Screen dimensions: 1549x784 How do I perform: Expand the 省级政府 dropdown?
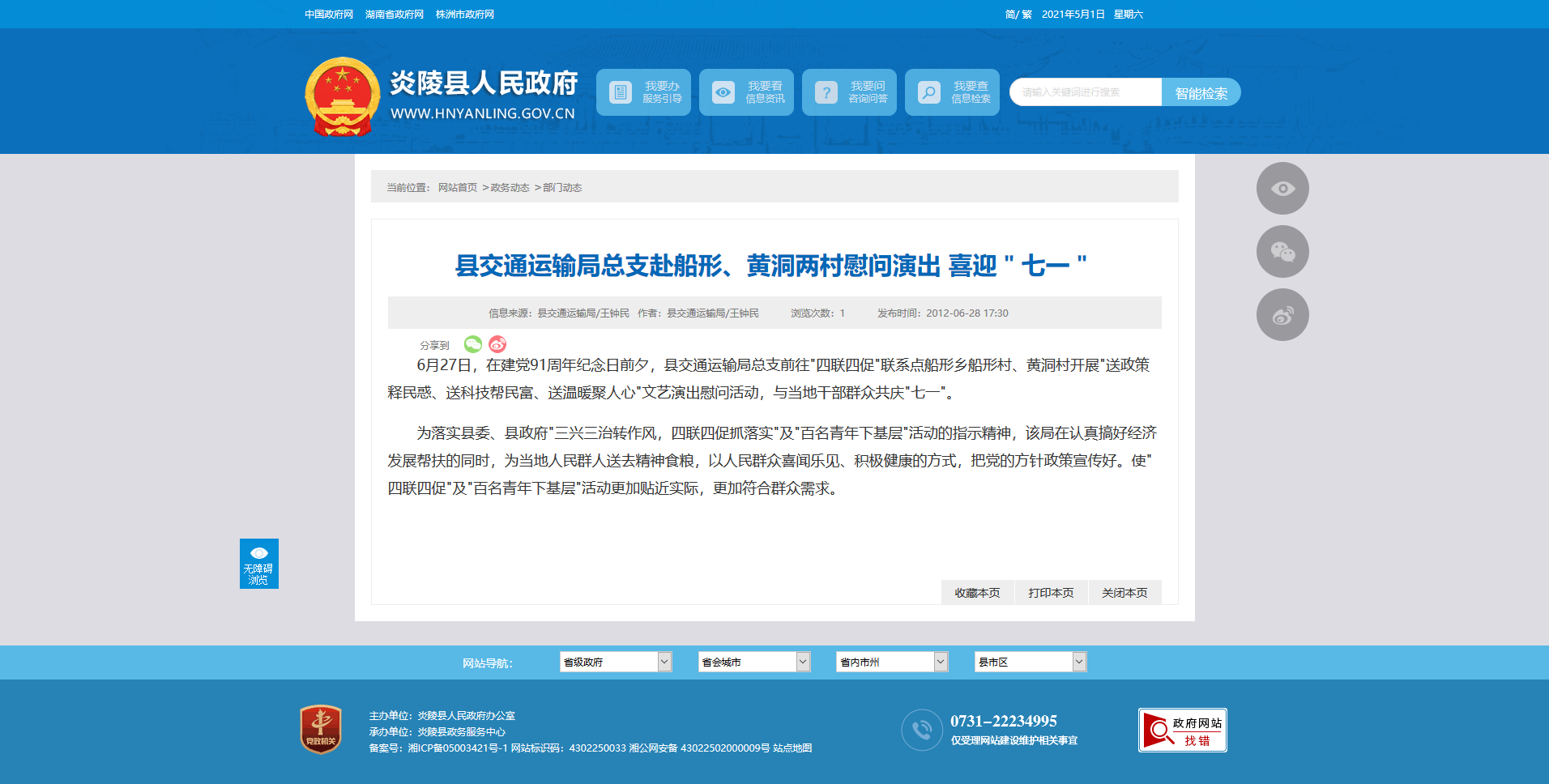click(616, 662)
